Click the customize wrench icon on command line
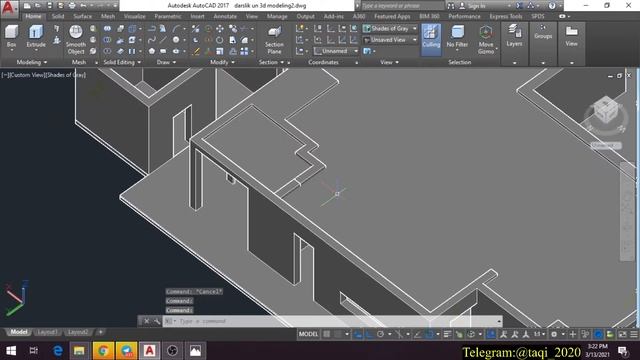This screenshot has height=360, width=640. pos(157,321)
